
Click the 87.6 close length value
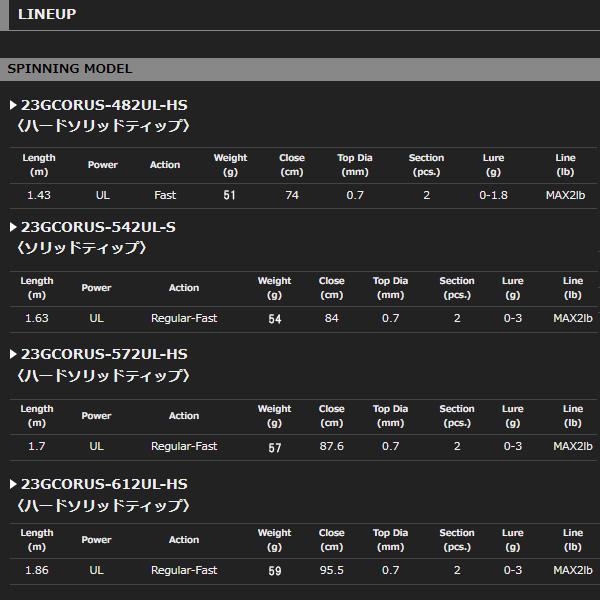pyautogui.click(x=331, y=446)
